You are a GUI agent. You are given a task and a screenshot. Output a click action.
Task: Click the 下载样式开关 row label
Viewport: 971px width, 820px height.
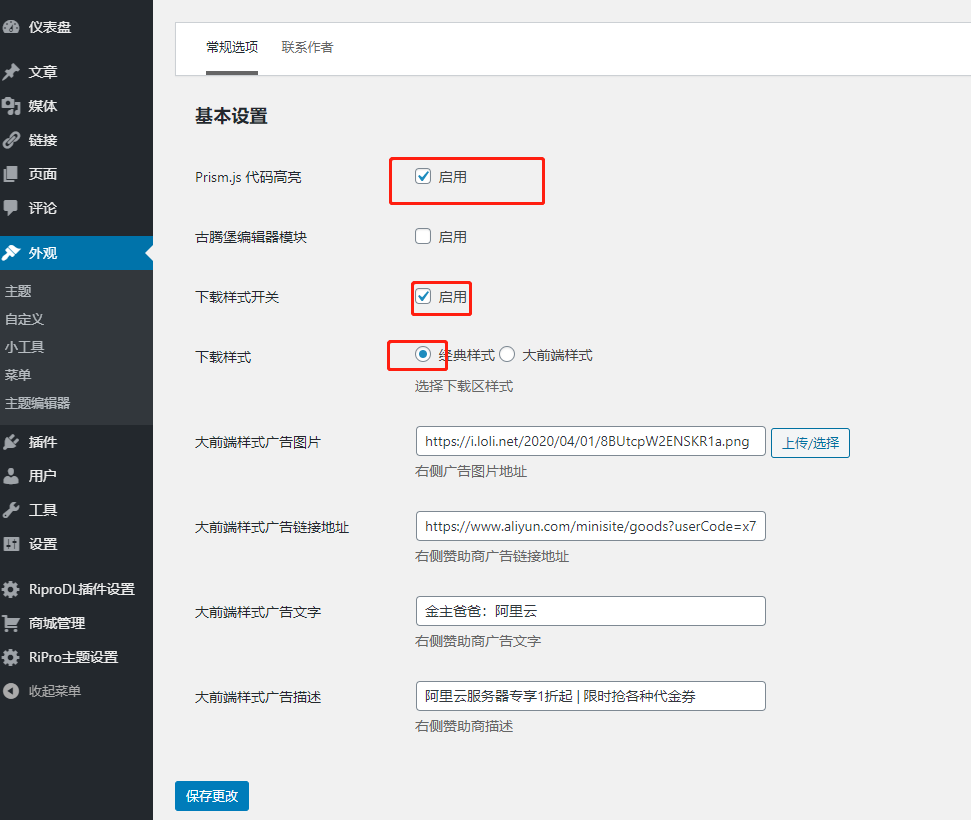click(237, 297)
